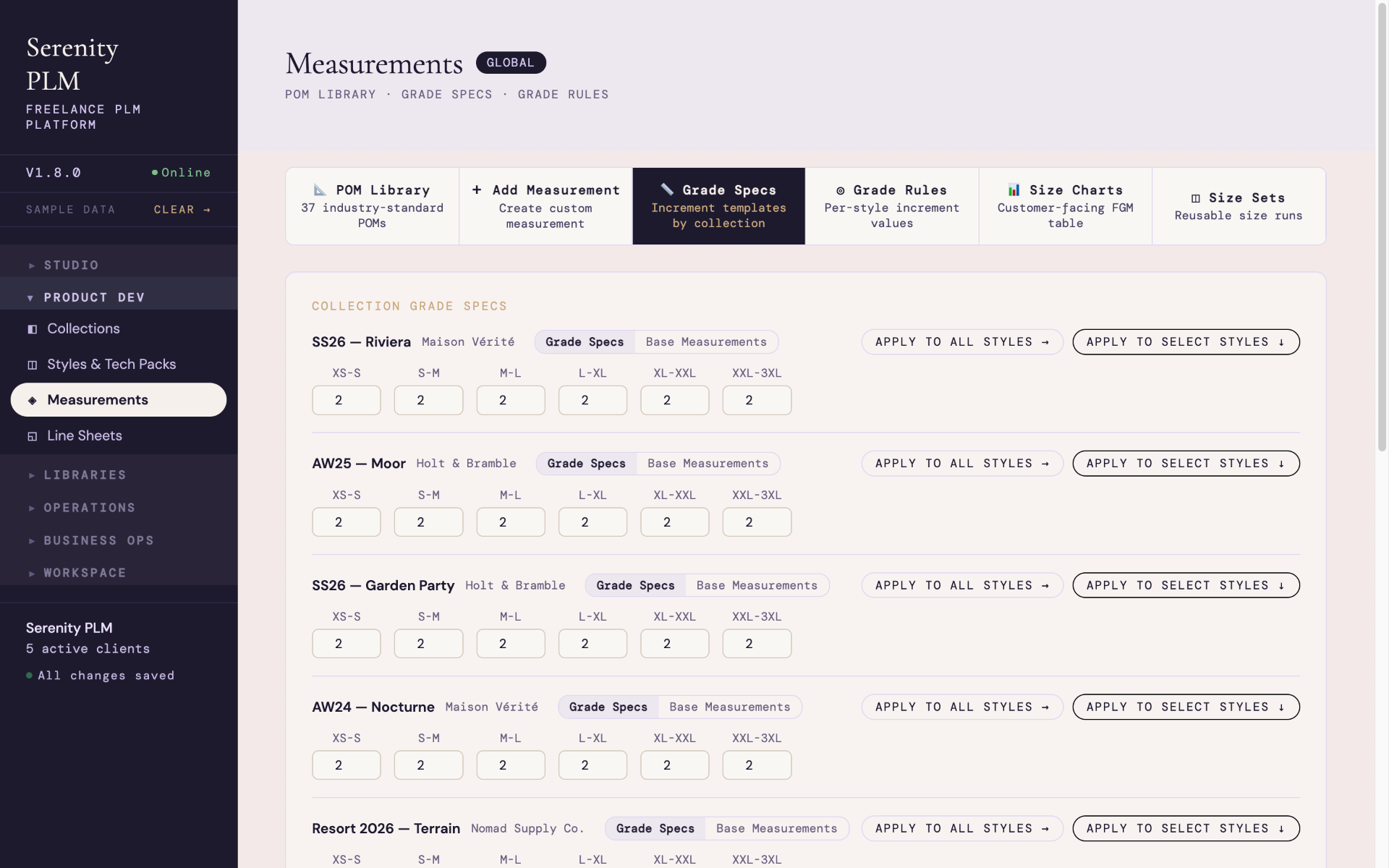Clear the sample data

(182, 210)
